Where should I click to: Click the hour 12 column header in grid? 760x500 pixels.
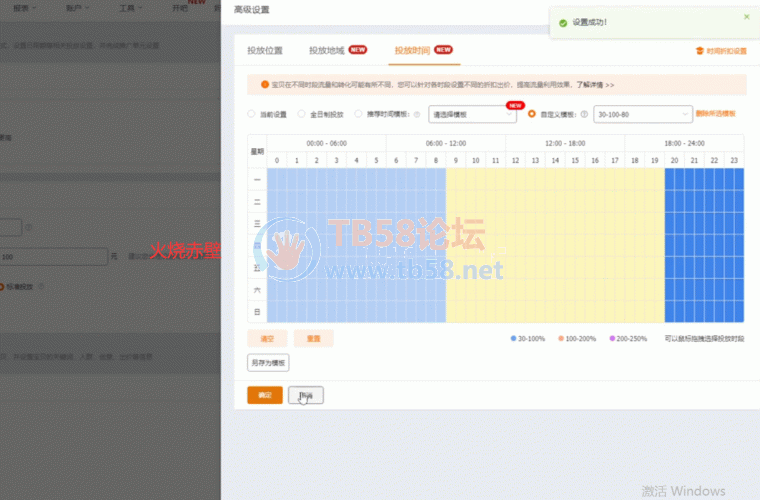coord(515,160)
